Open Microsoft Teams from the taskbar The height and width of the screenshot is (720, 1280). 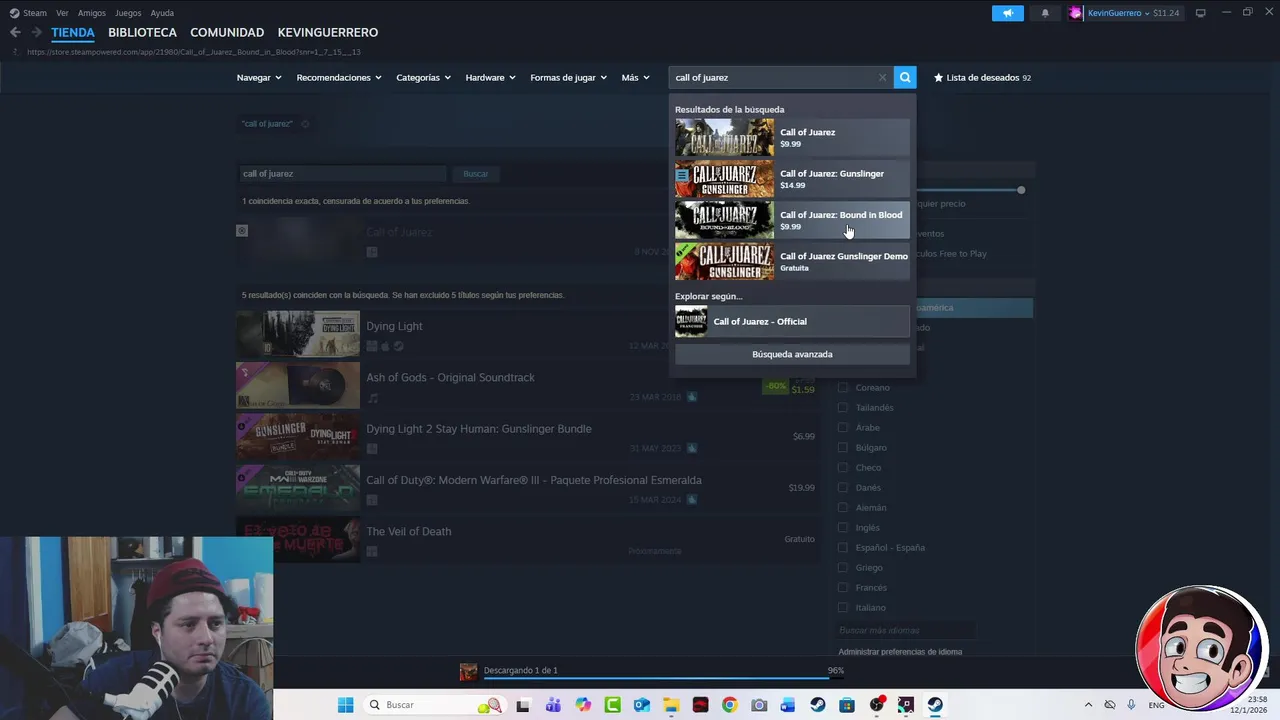click(553, 705)
